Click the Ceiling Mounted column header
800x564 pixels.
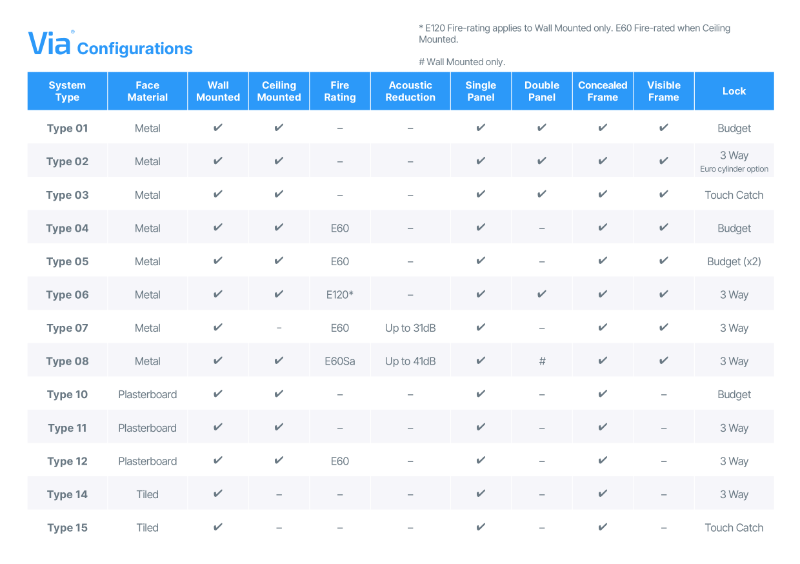[279, 91]
